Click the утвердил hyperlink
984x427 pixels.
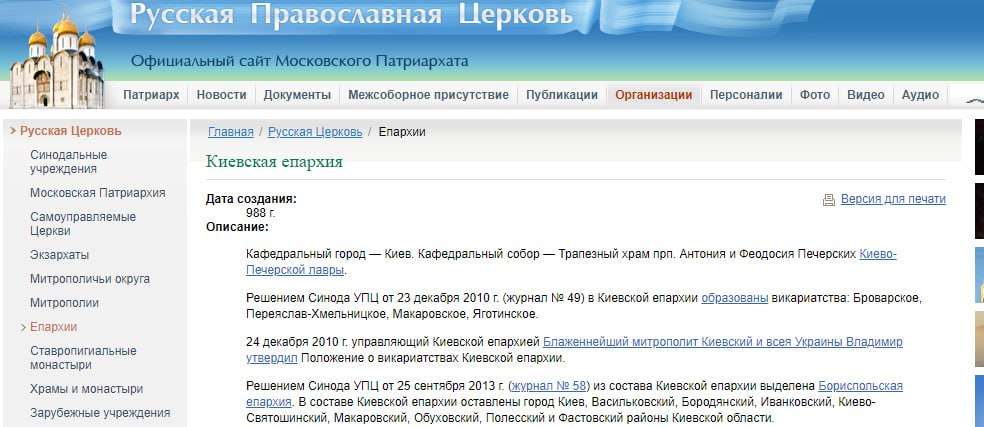coord(272,359)
